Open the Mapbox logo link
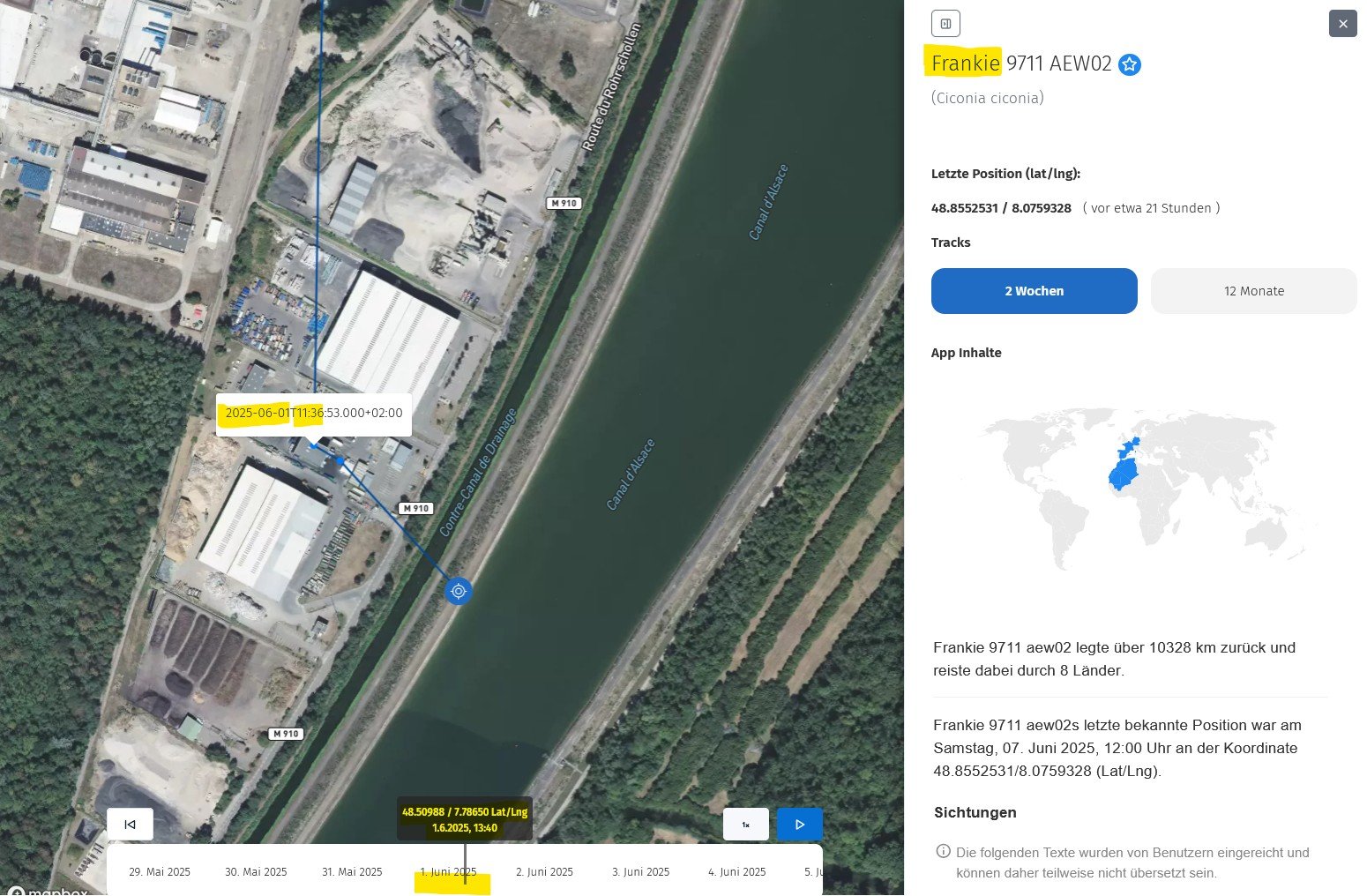 click(49, 891)
